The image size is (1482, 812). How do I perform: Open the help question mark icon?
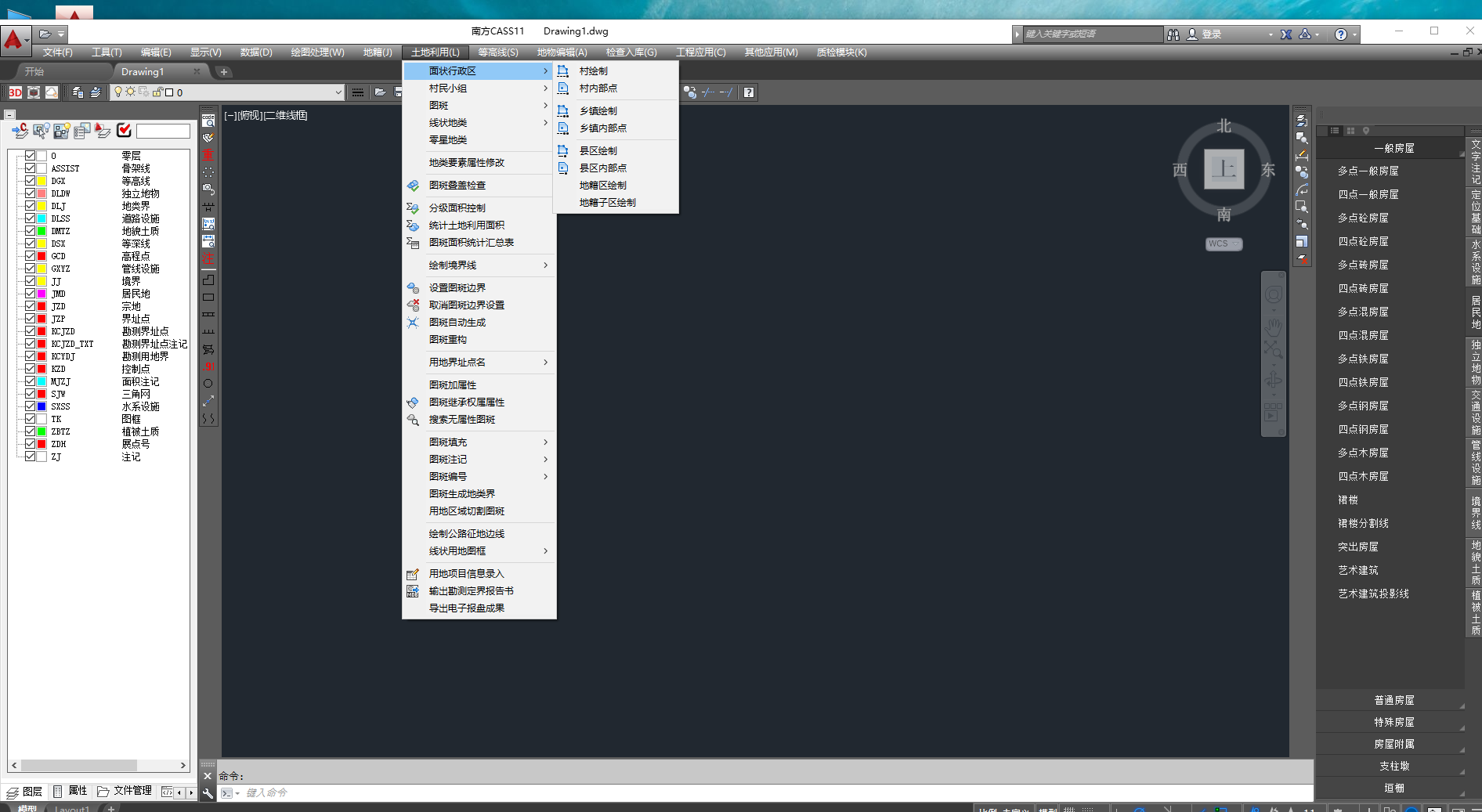click(x=1341, y=34)
